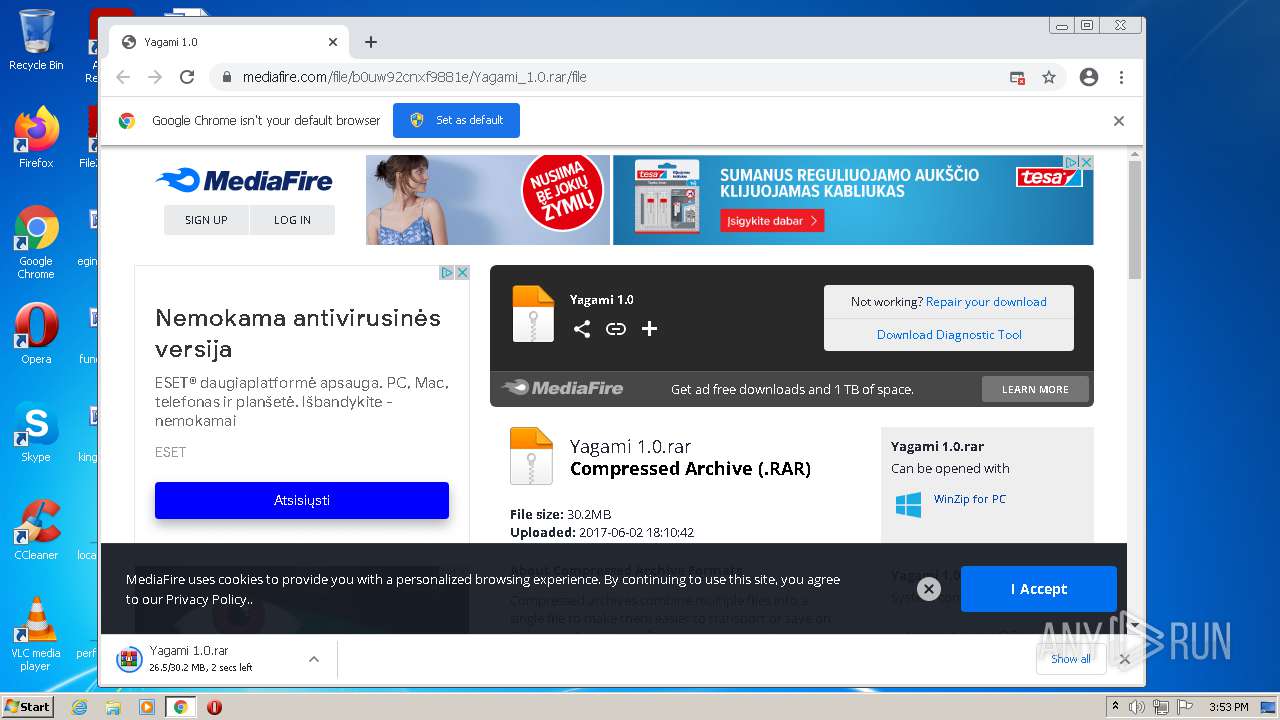
Task: Click the scrollbar up arrow
Action: tap(1135, 154)
